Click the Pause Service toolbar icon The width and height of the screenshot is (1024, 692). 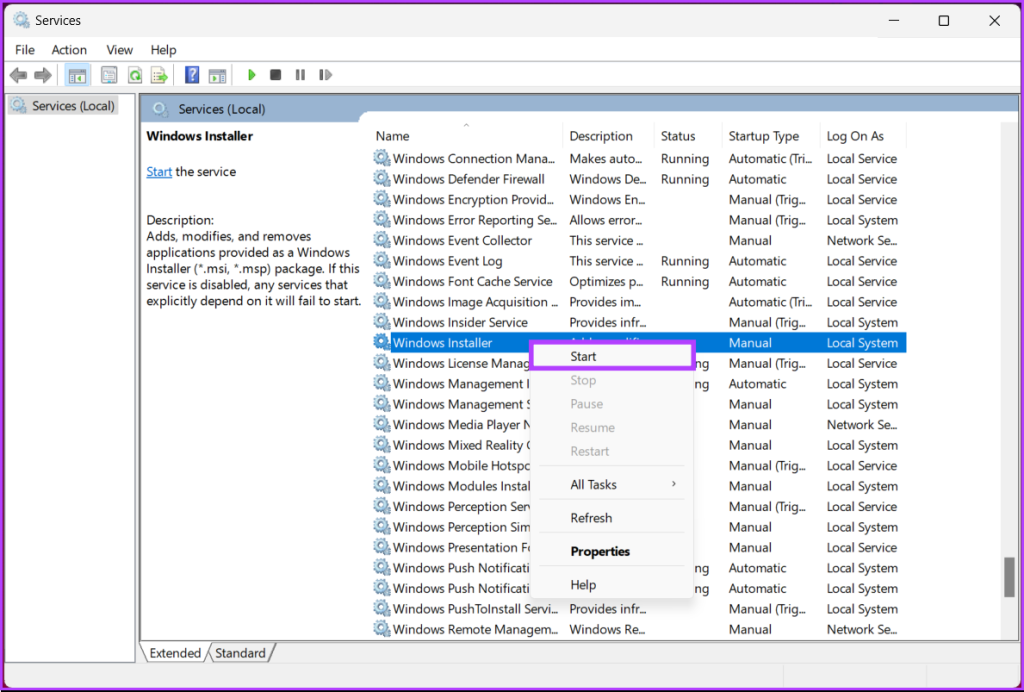click(299, 74)
